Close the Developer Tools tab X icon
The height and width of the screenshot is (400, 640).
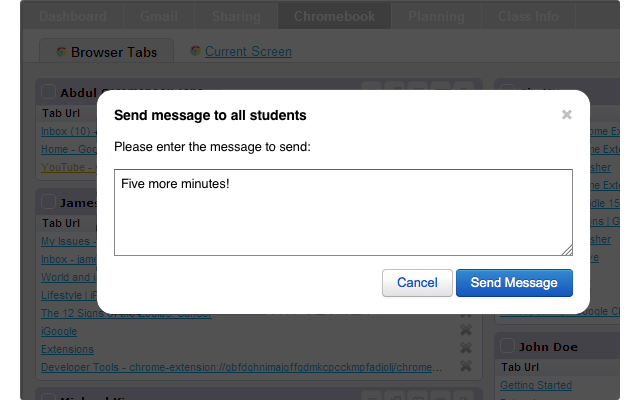[x=466, y=366]
